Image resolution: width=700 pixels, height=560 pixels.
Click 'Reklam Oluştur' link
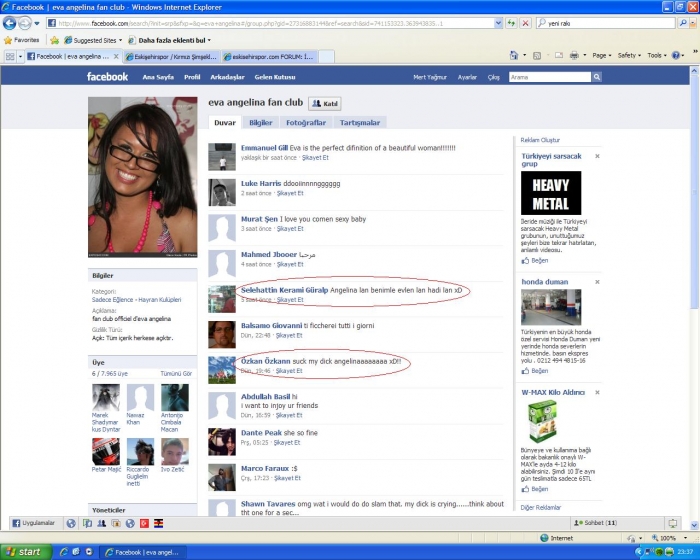[x=540, y=140]
